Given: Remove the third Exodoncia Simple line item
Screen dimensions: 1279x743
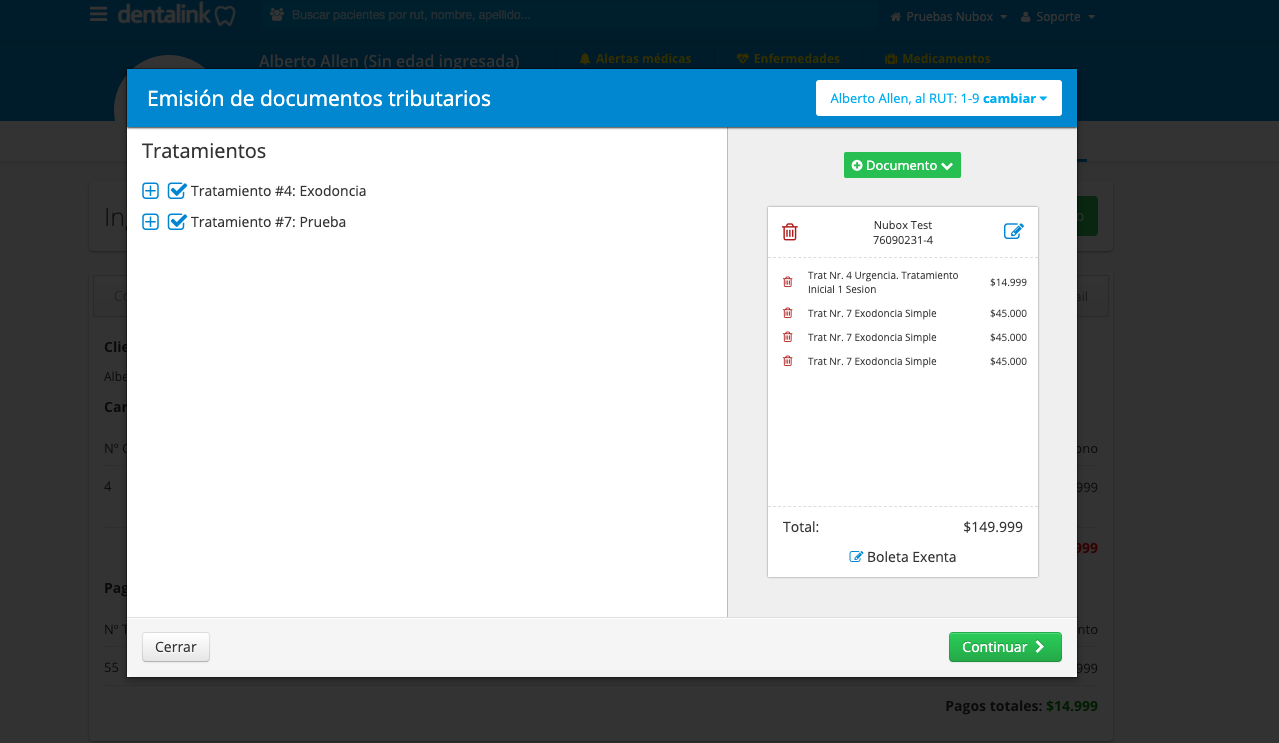Looking at the screenshot, I should pos(787,361).
